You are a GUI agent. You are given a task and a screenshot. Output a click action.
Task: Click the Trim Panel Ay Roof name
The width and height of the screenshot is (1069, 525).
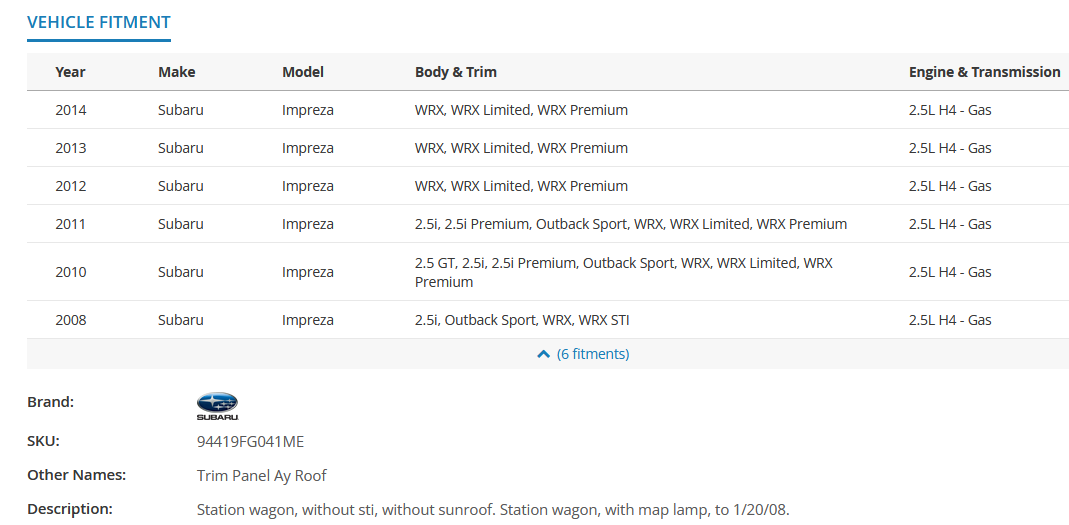pyautogui.click(x=262, y=476)
